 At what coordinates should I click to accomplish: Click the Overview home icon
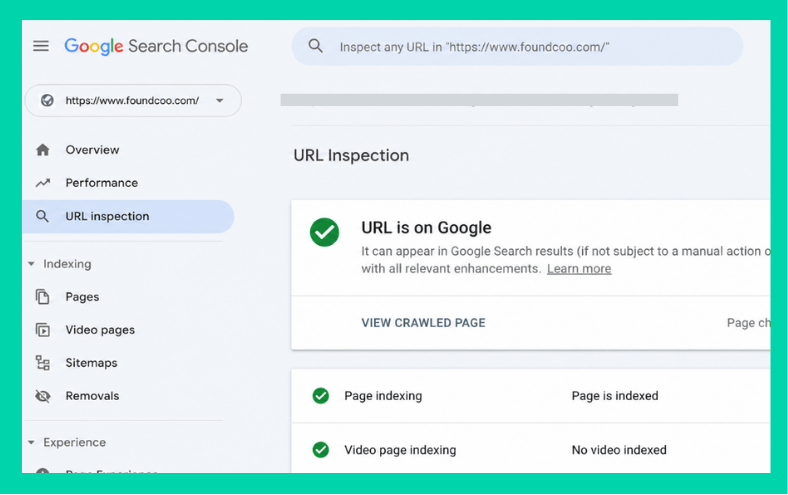(43, 150)
